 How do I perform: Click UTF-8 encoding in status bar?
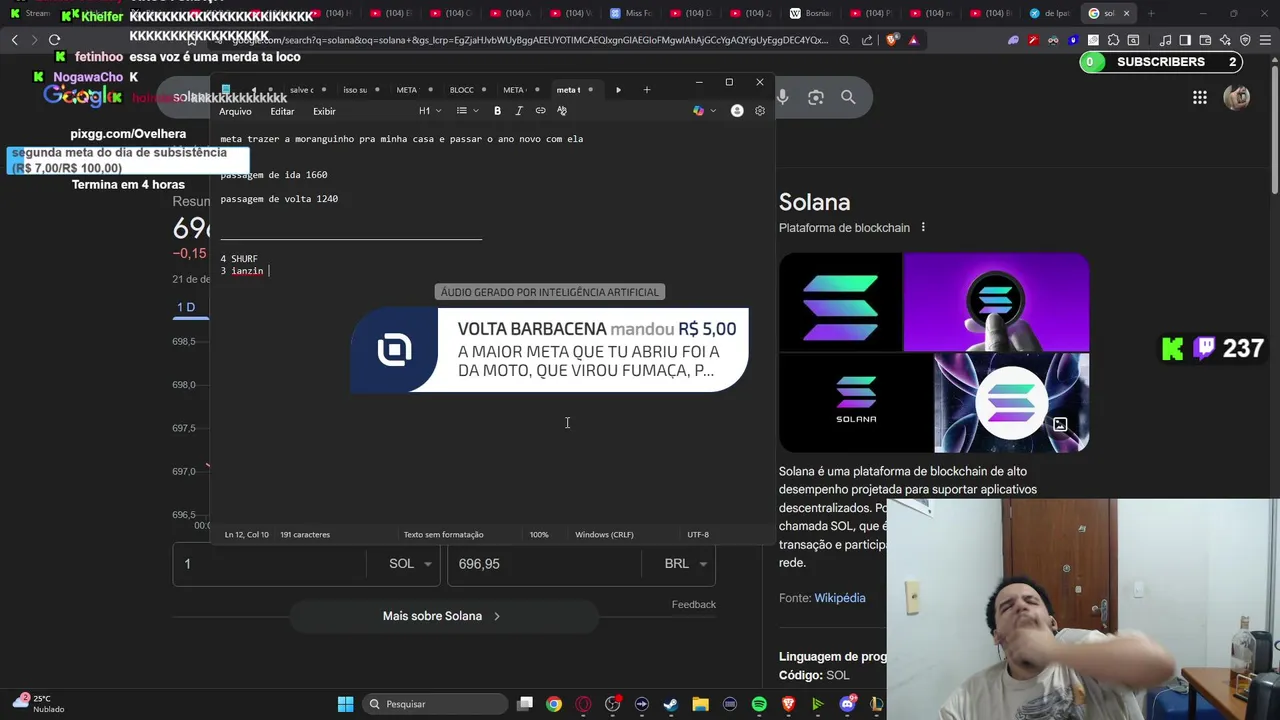[x=698, y=535]
